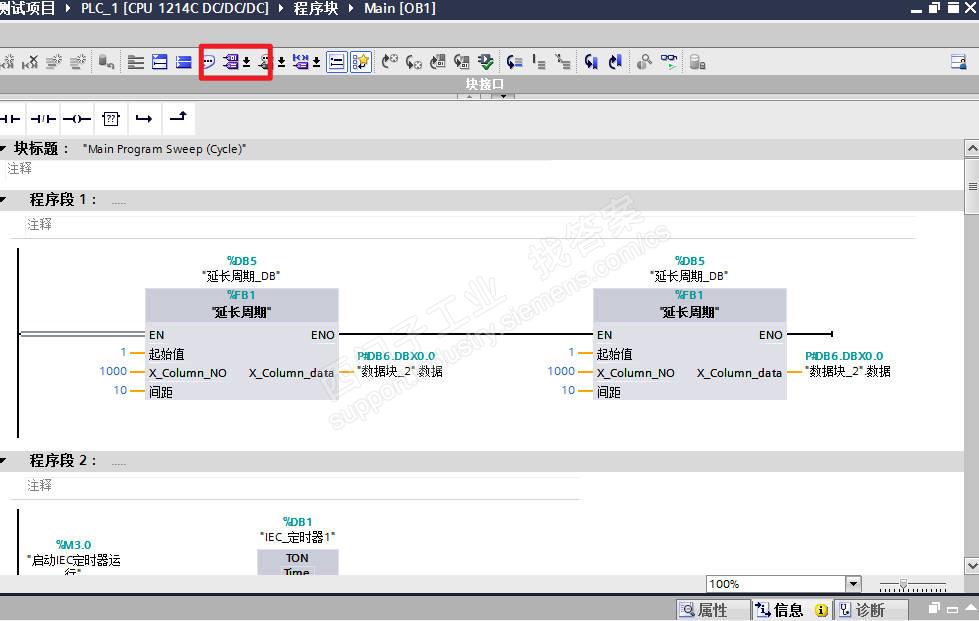Click the 块接口 bar label
This screenshot has height=621, width=979.
(485, 84)
